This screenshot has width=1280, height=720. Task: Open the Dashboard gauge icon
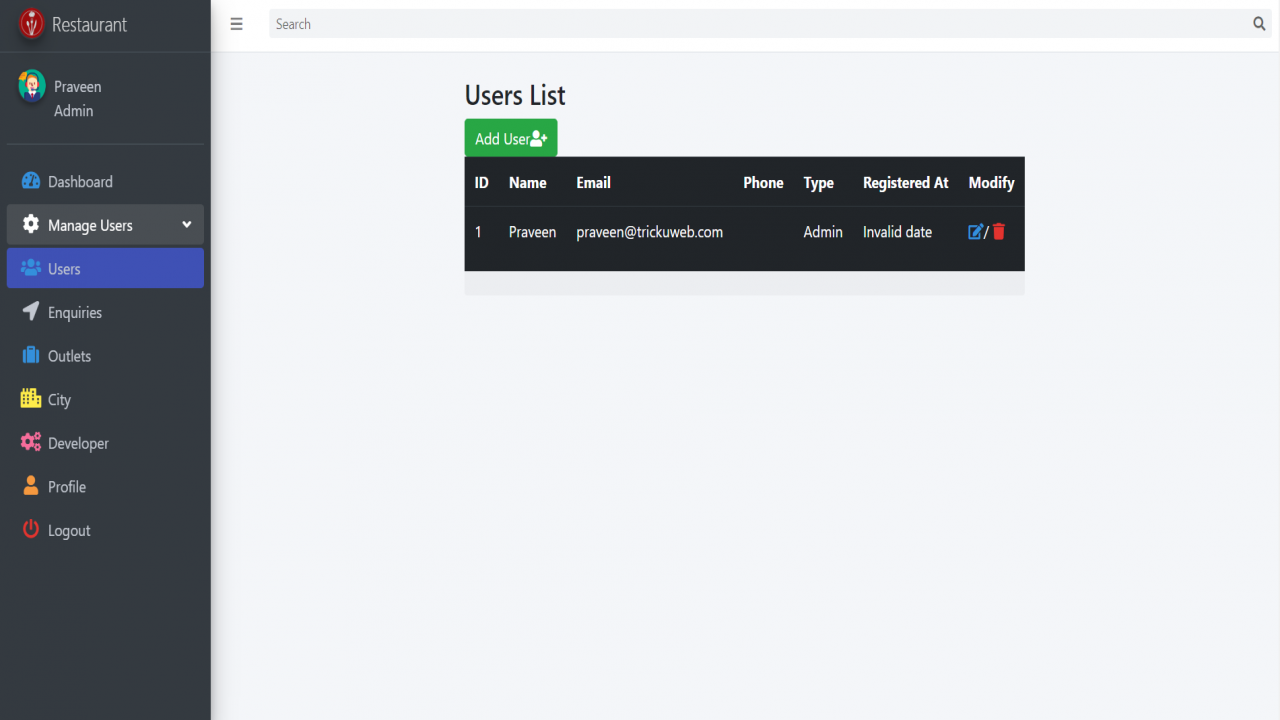coord(31,181)
